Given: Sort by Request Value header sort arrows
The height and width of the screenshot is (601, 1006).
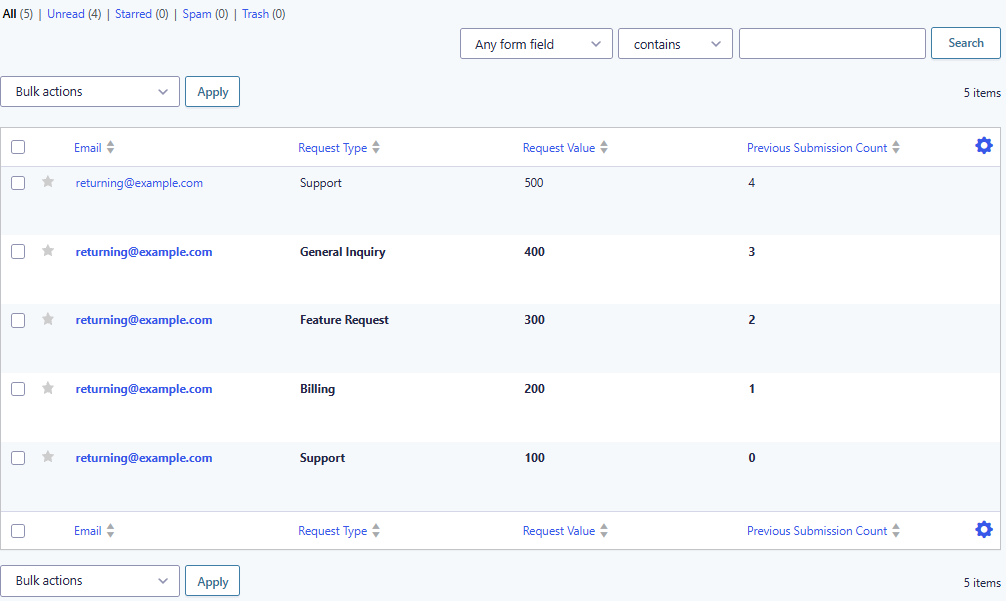Looking at the screenshot, I should (604, 148).
